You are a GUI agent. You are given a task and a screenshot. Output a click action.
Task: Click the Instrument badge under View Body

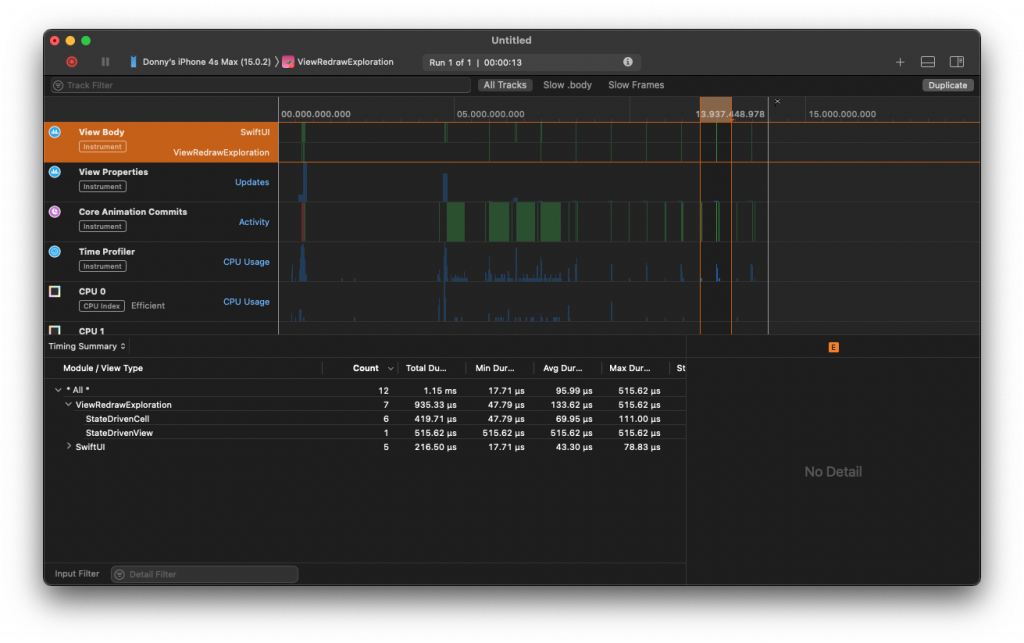(103, 147)
